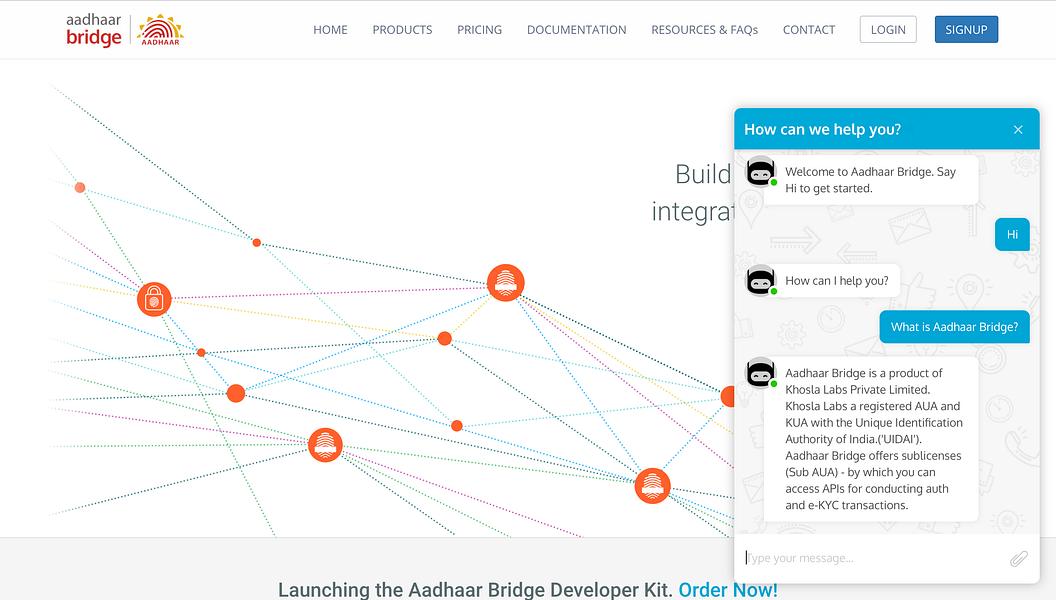The height and width of the screenshot is (600, 1056).
Task: Click the 'Hi' chat bubble
Action: pyautogui.click(x=1012, y=234)
